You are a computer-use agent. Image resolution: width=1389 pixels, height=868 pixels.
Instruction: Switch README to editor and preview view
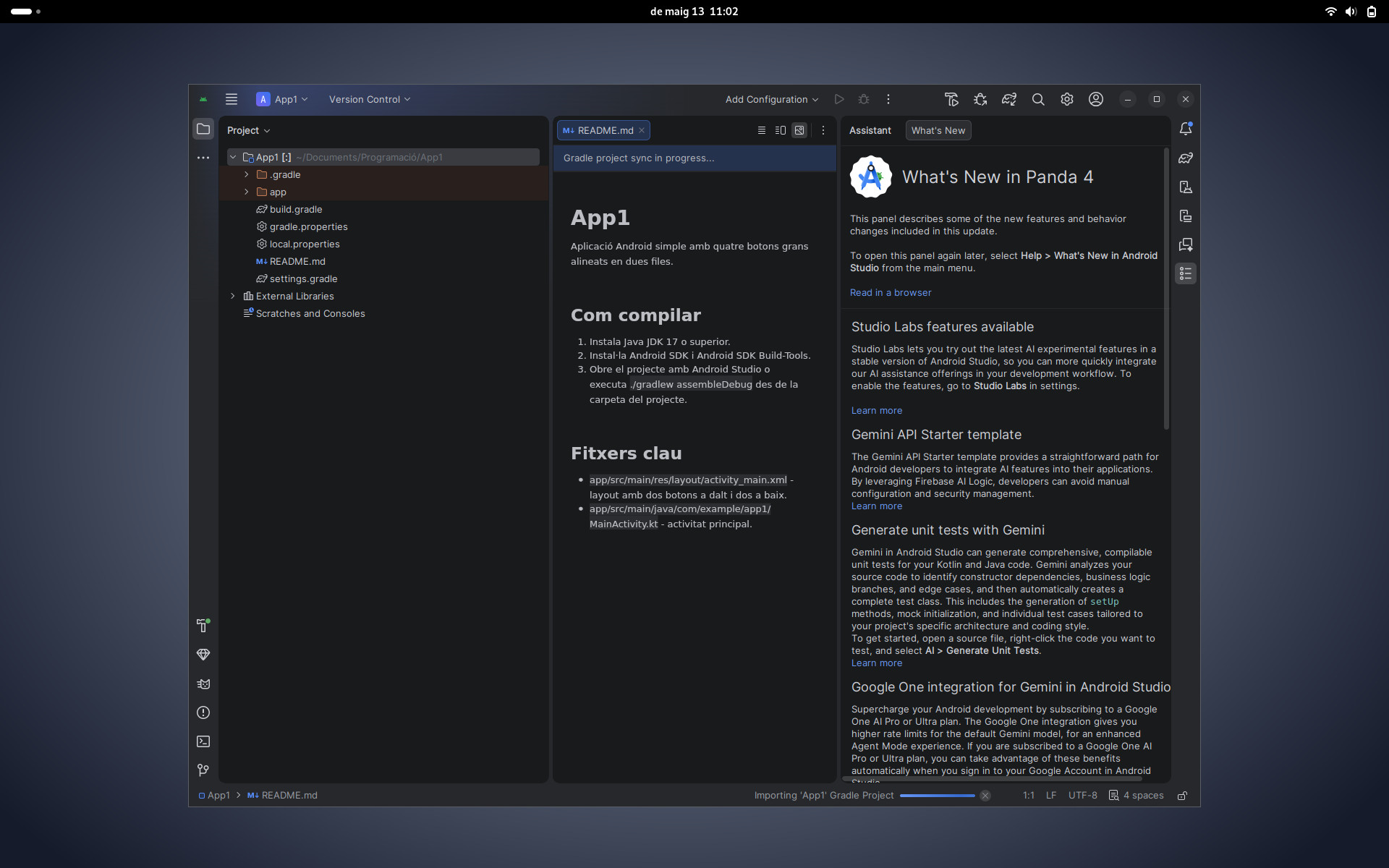click(781, 130)
